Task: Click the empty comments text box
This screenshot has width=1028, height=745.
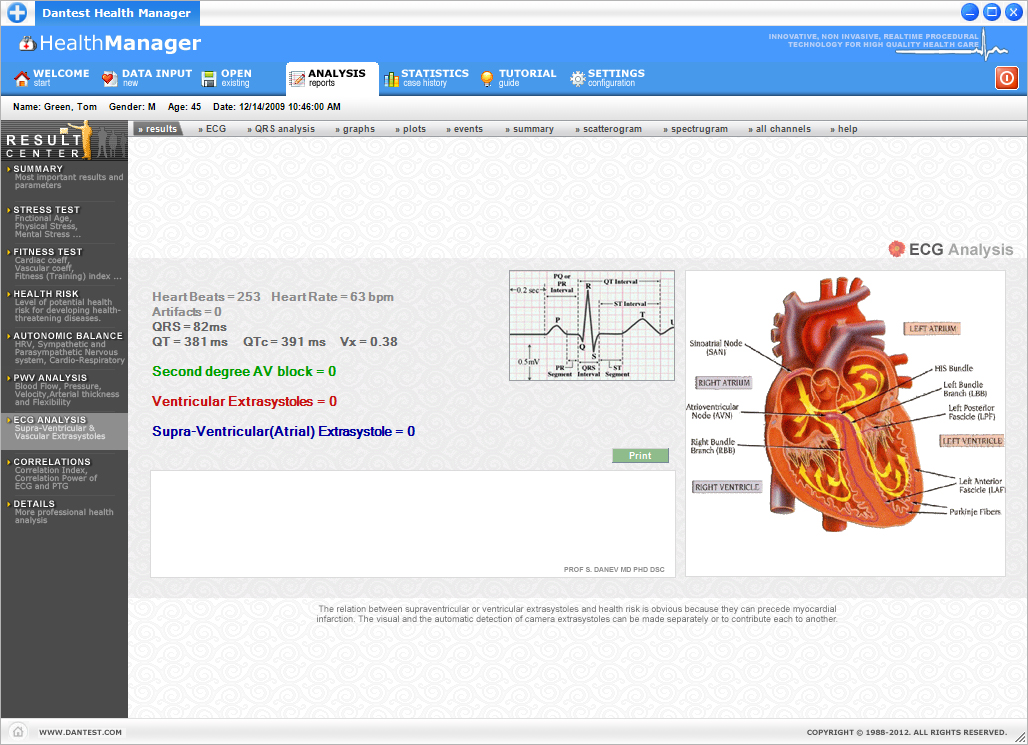Action: [x=412, y=523]
